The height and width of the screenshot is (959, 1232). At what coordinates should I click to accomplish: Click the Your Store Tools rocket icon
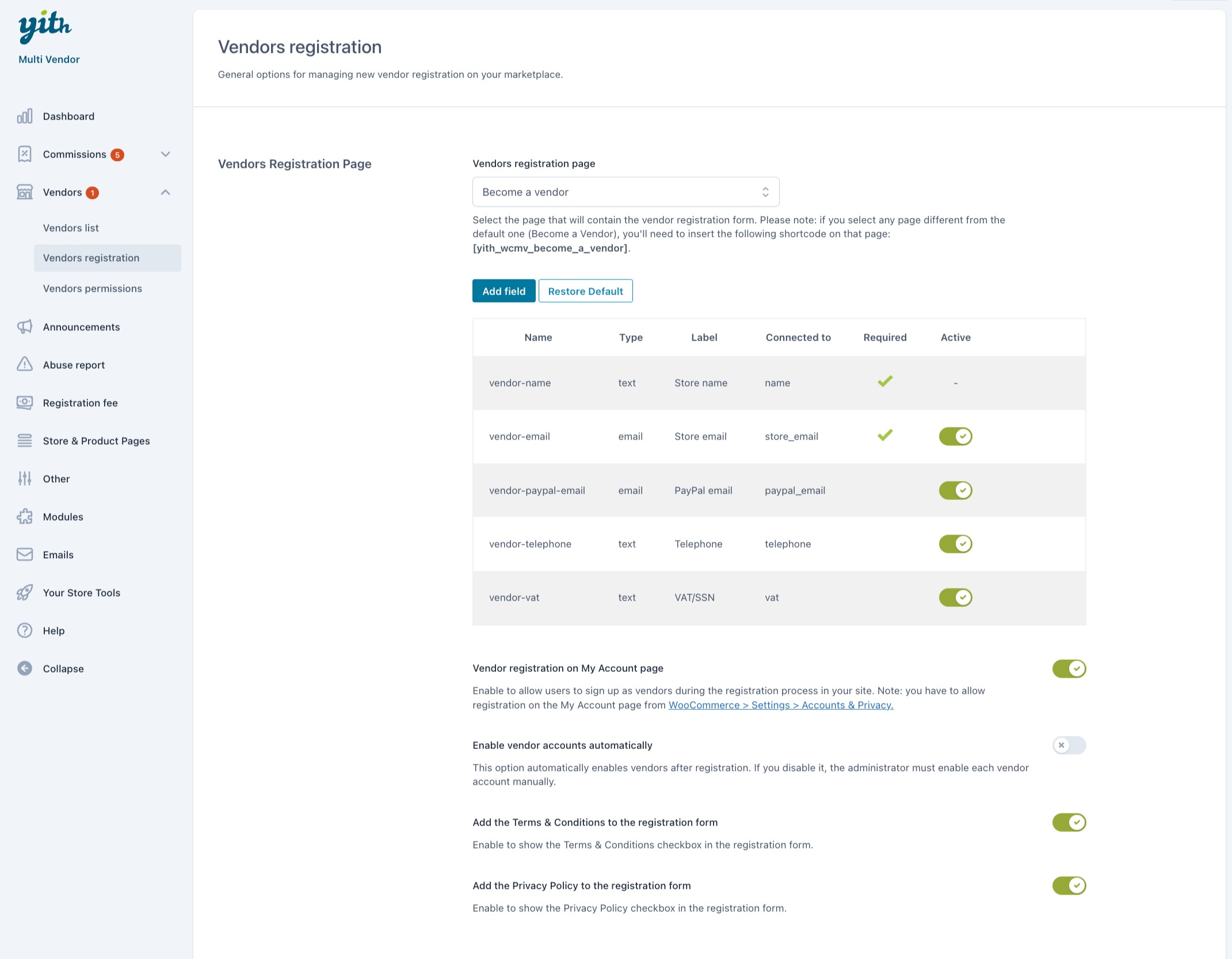(x=25, y=593)
